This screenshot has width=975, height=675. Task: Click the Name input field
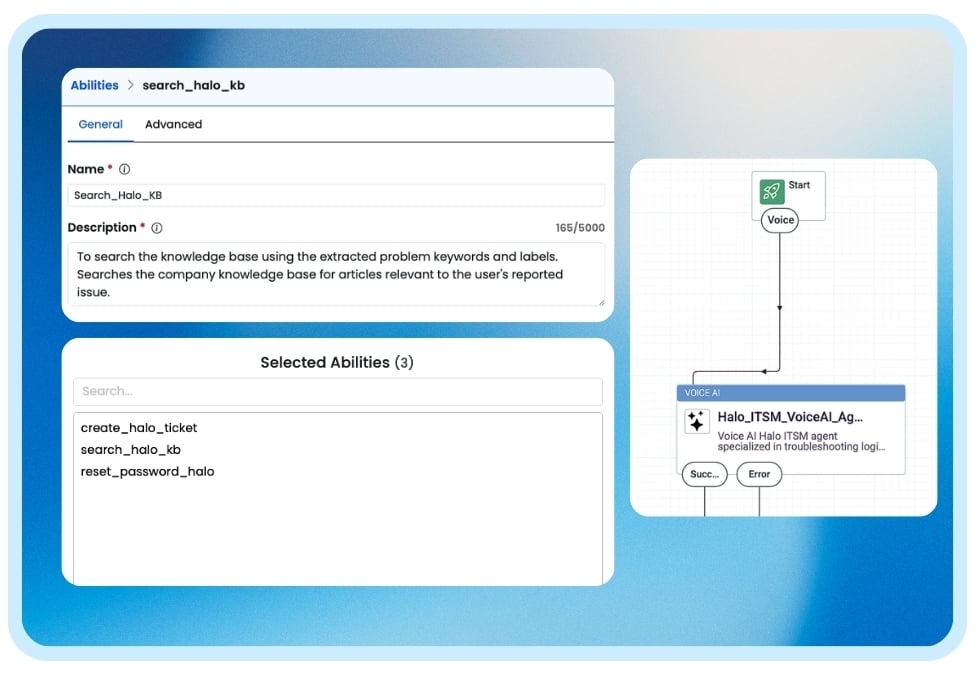tap(336, 196)
